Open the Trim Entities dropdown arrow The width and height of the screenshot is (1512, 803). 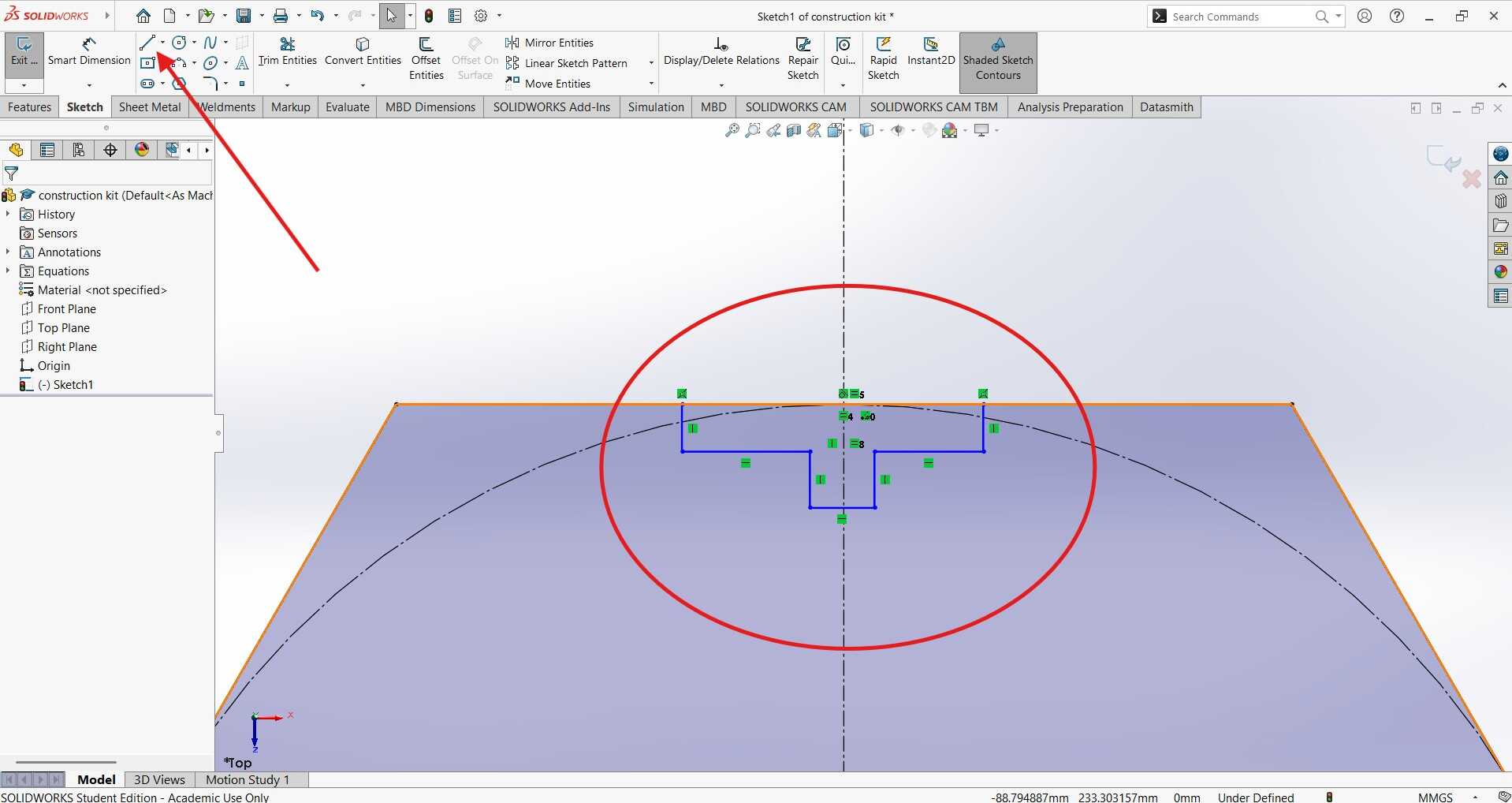point(287,84)
